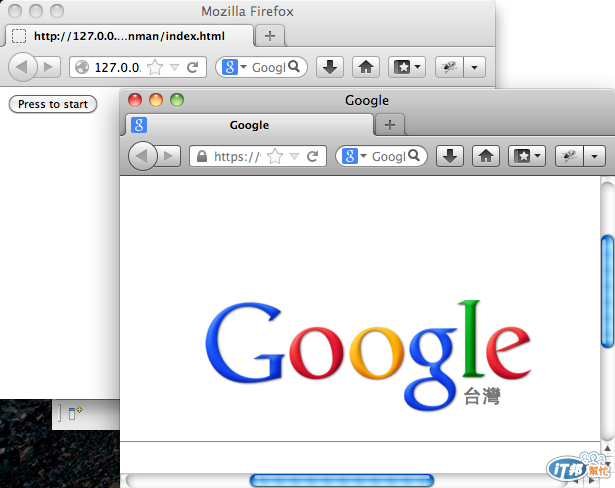Reload page in Mozilla Firefox window
Image resolution: width=615 pixels, height=488 pixels.
pos(192,67)
